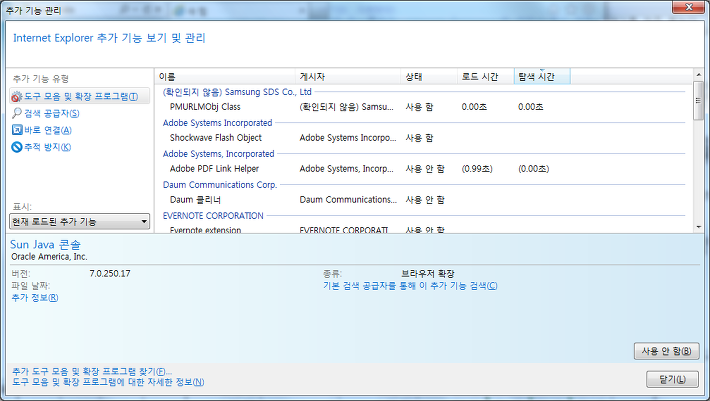Click the 사용 안 함 disable button
This screenshot has width=710, height=401.
tap(667, 351)
